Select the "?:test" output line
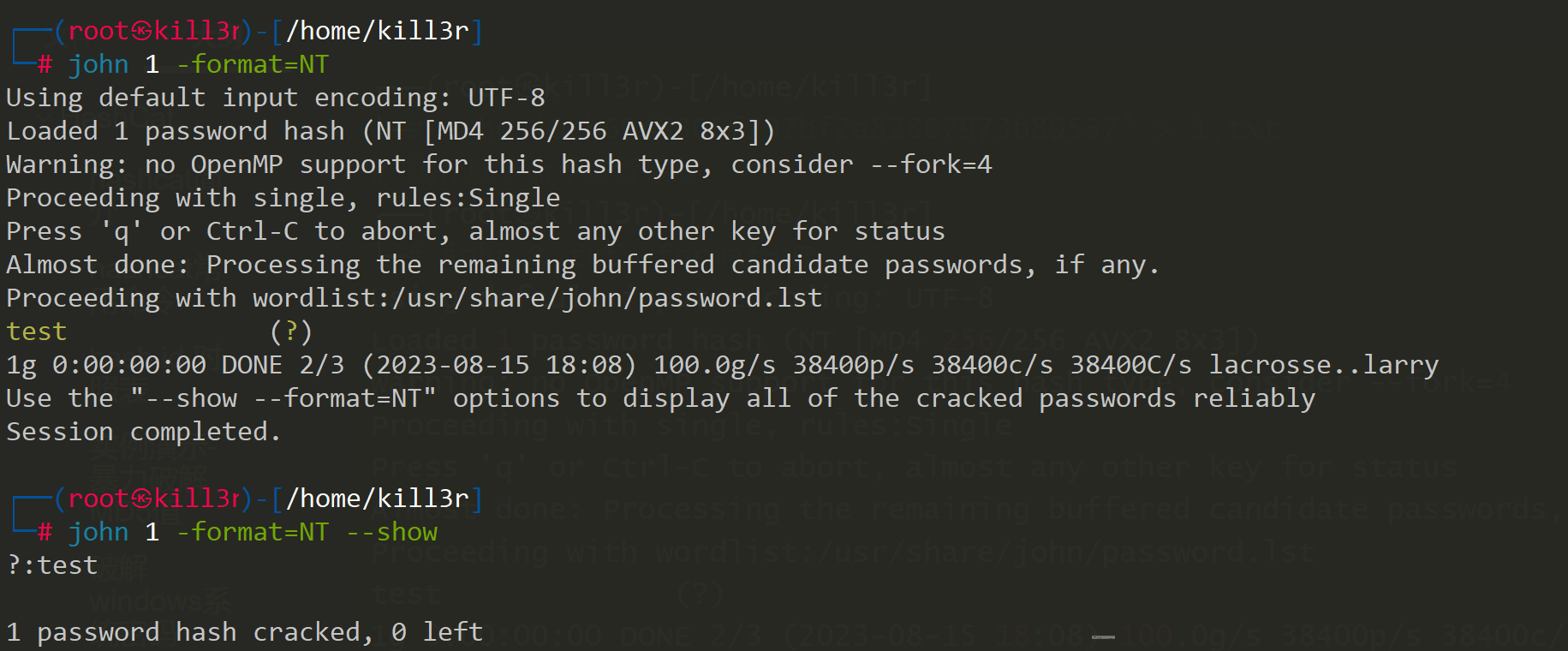Viewport: 1568px width, 651px height. [x=52, y=565]
